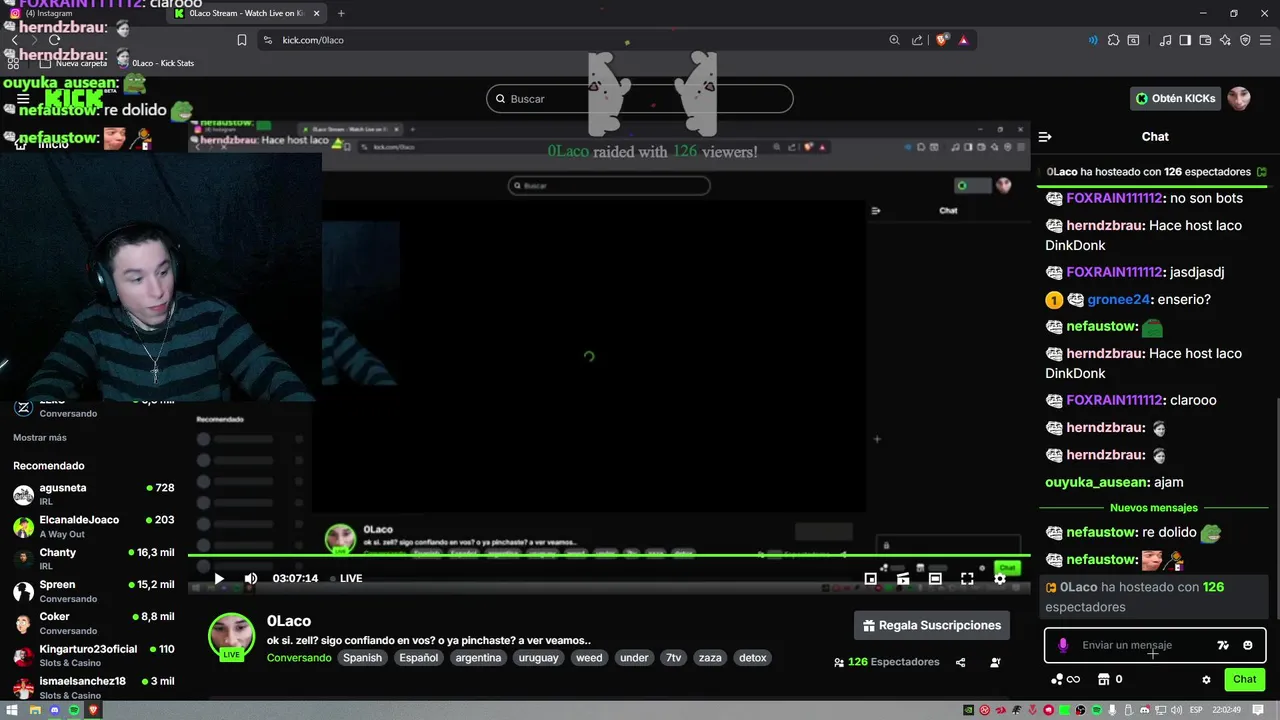
Task: Enter fullscreen on the player
Action: pyautogui.click(x=967, y=578)
